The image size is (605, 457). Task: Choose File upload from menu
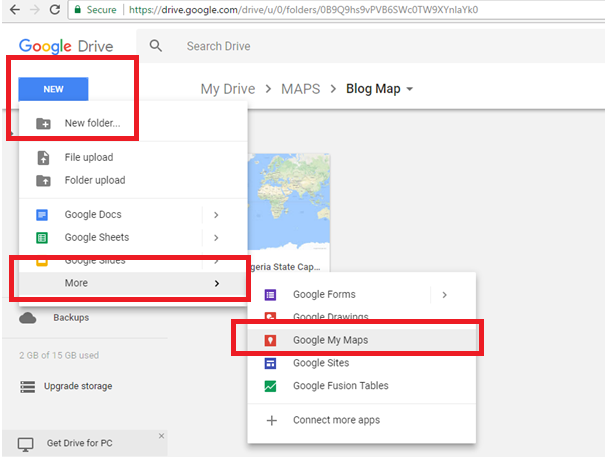click(x=133, y=157)
